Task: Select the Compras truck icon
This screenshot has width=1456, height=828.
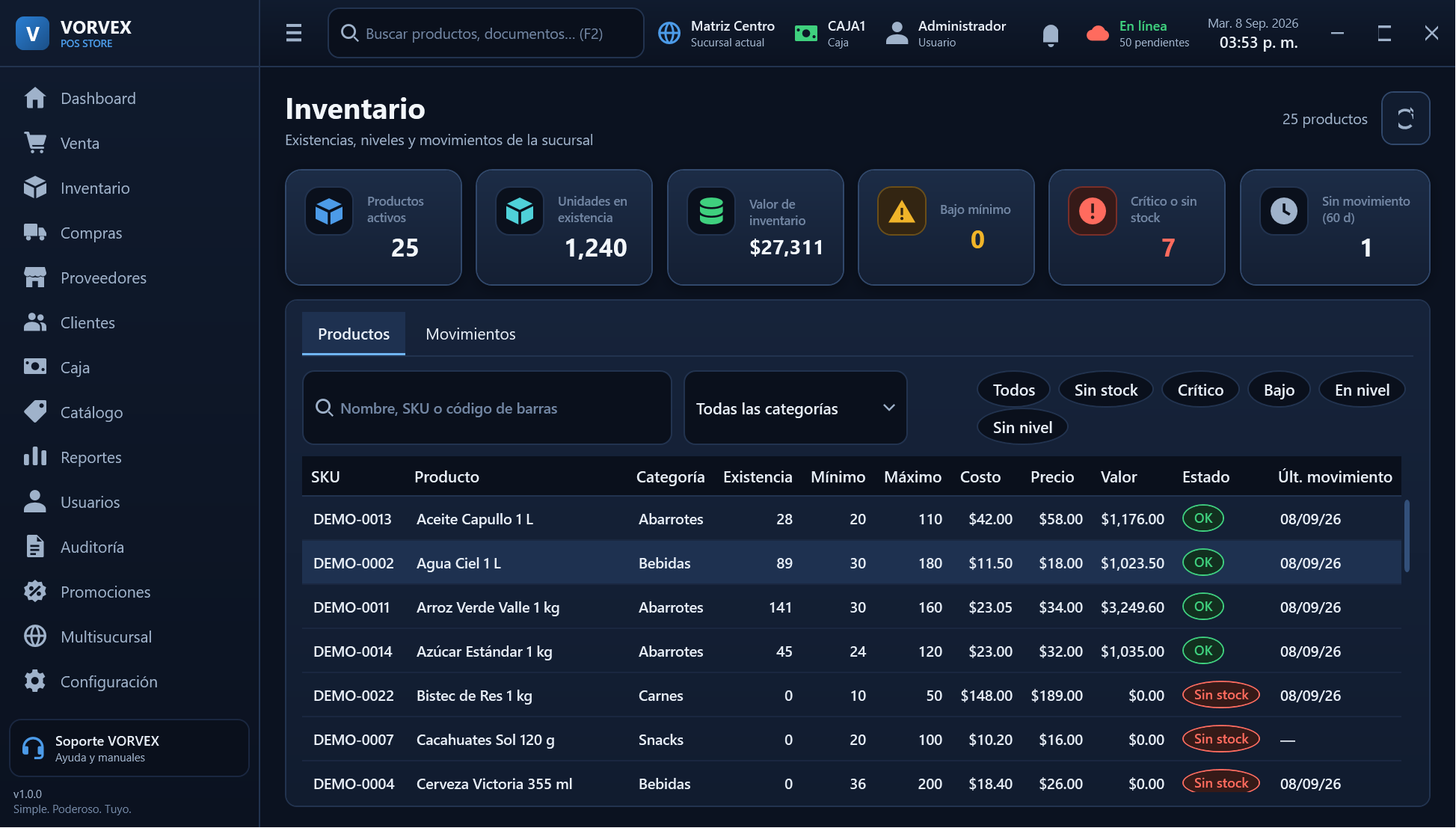Action: [x=35, y=233]
